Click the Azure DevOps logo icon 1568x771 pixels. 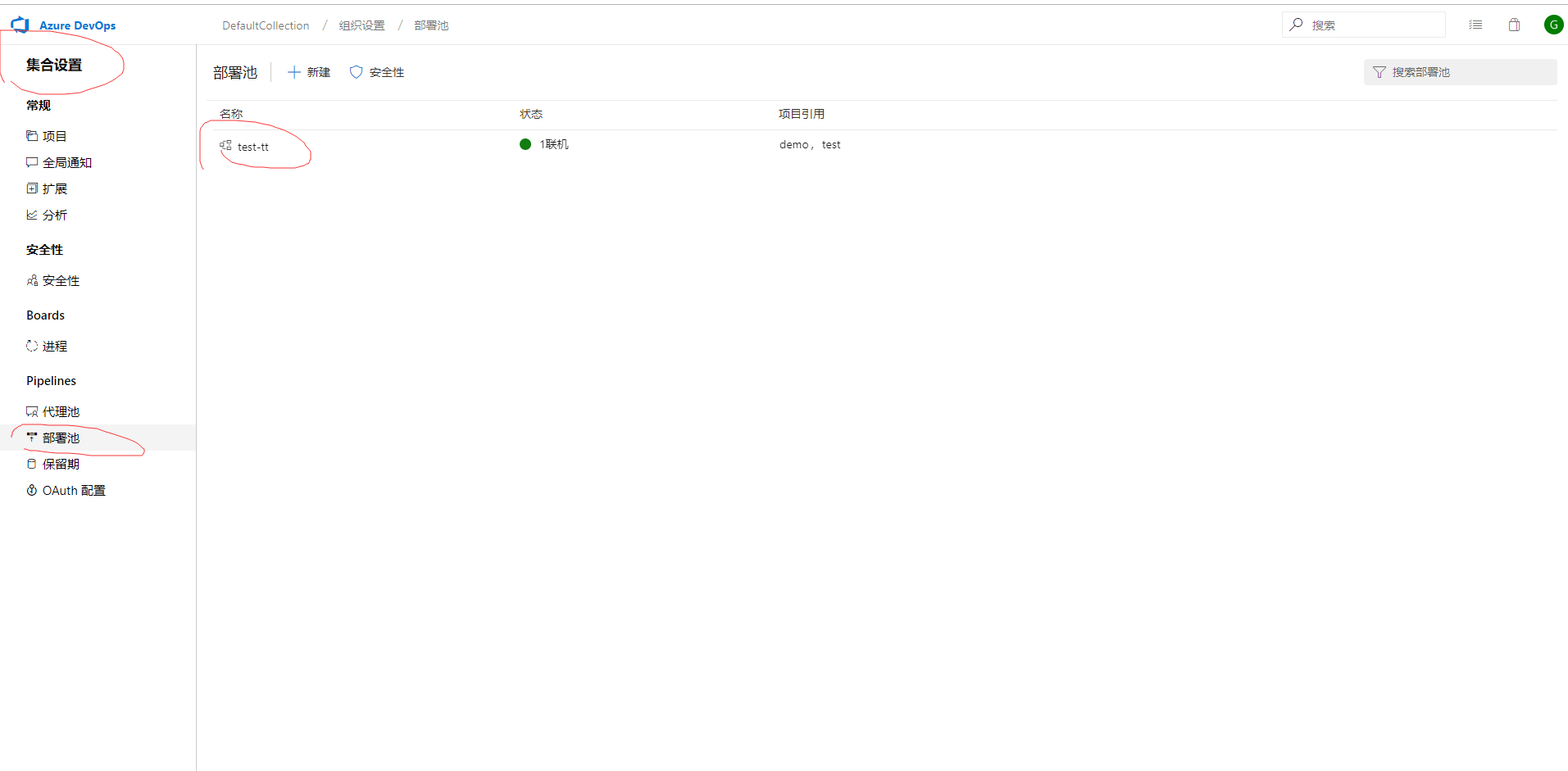click(20, 25)
